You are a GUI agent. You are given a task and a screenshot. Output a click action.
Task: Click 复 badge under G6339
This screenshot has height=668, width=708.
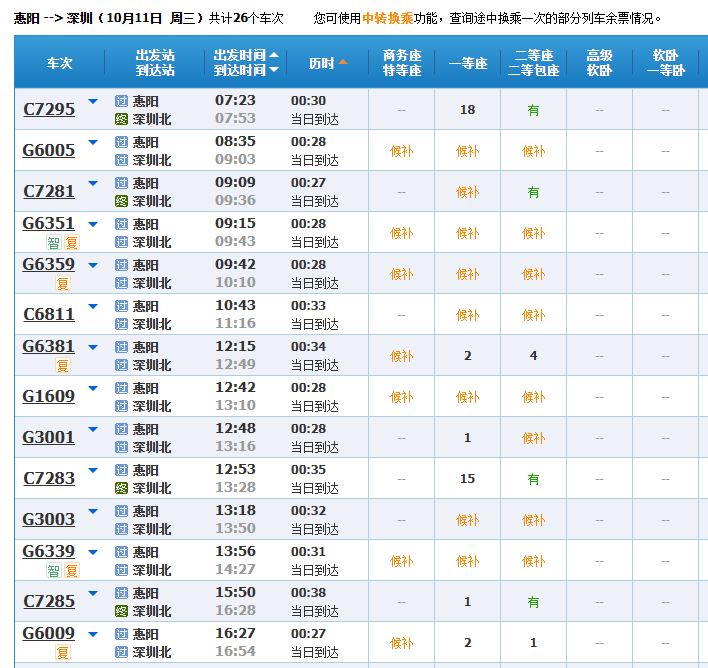pos(72,571)
